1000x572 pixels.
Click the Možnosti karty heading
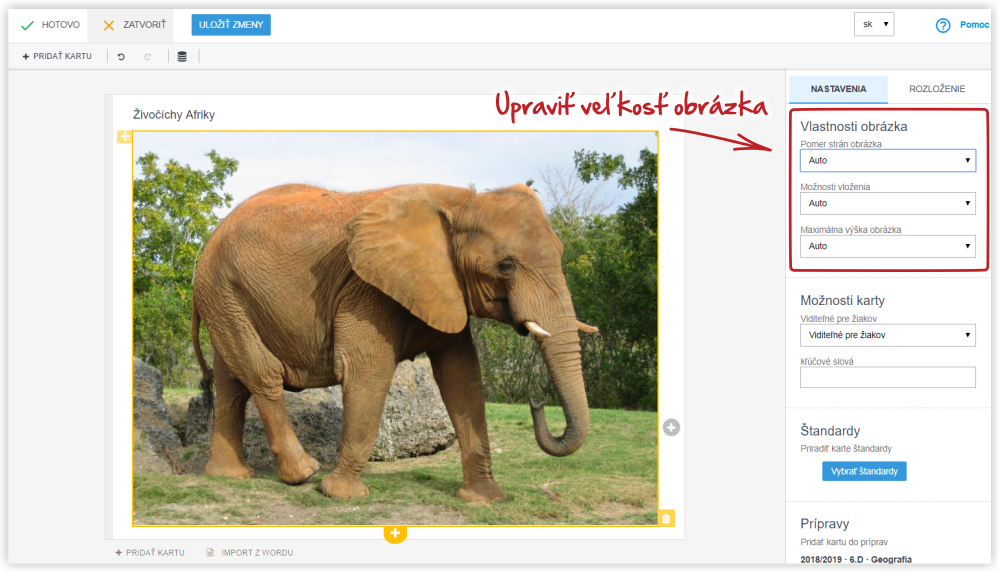[842, 300]
